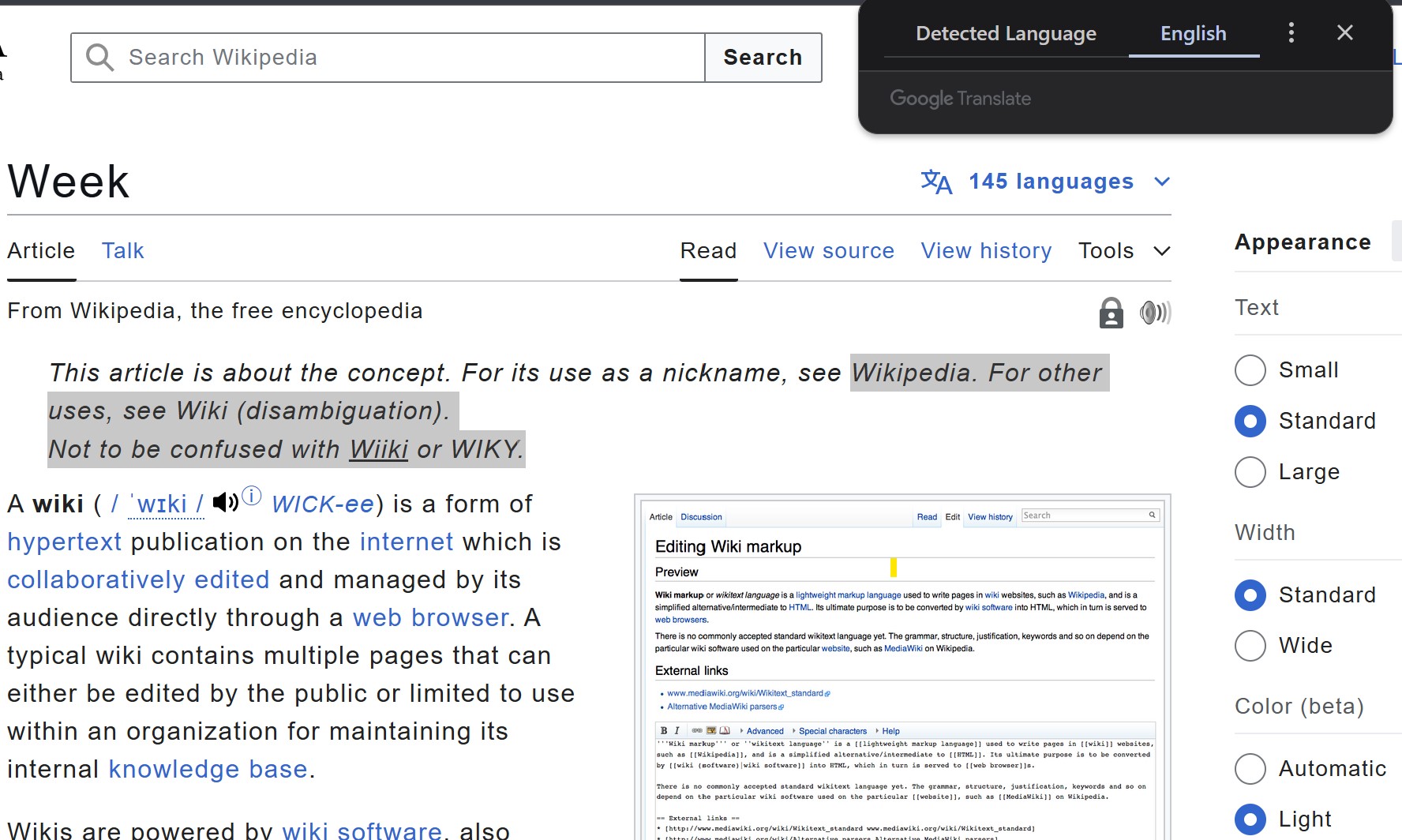Open the internet link
This screenshot has height=840, width=1402.
coord(407,542)
